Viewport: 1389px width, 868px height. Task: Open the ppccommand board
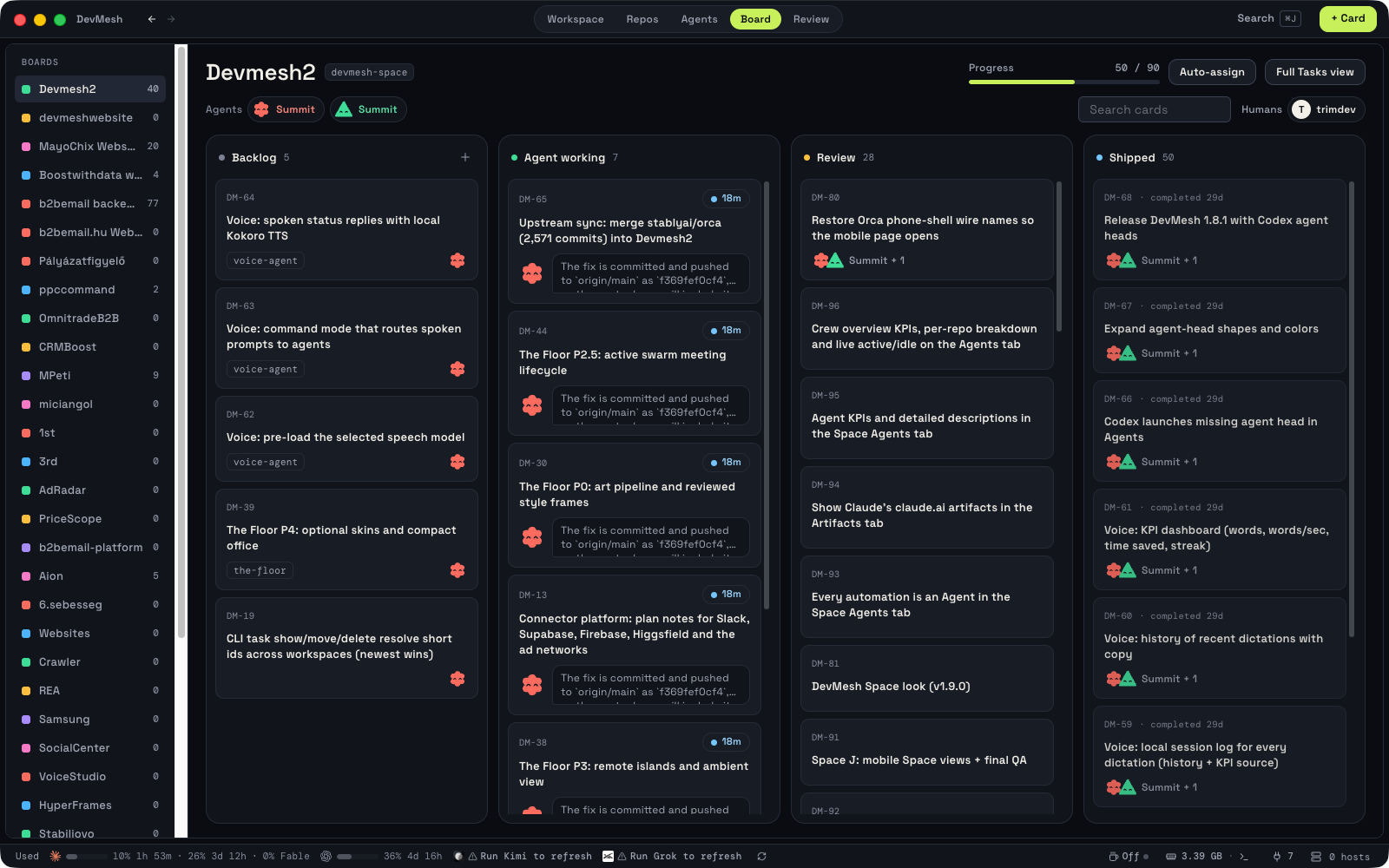(90, 289)
